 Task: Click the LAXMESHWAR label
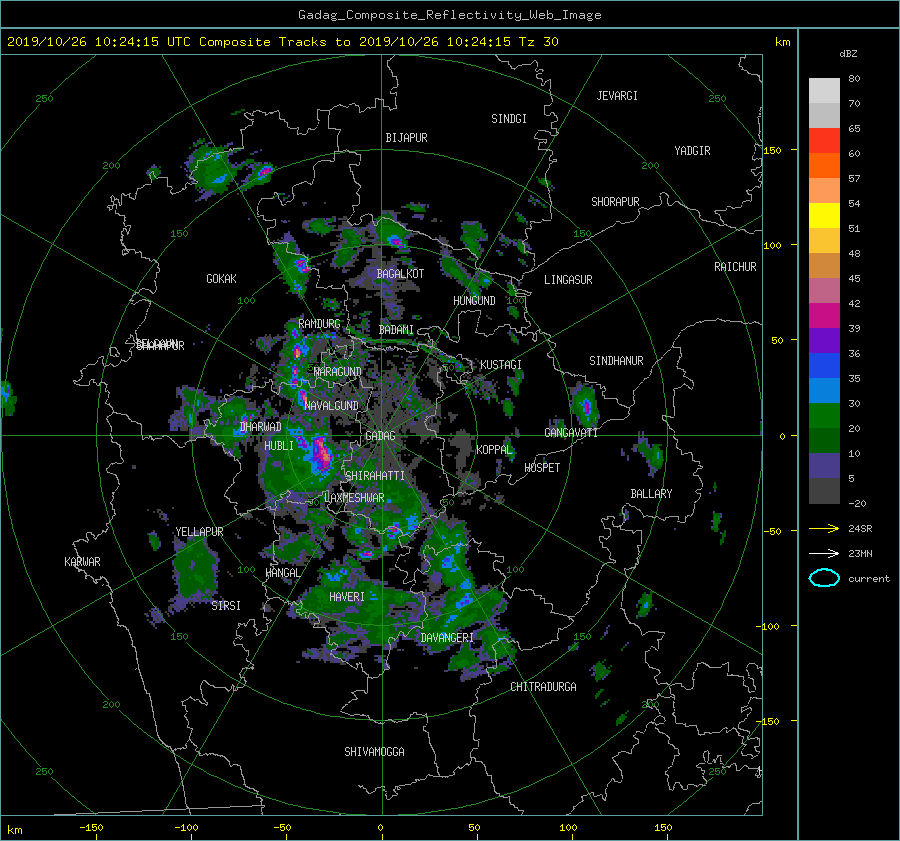tap(354, 498)
